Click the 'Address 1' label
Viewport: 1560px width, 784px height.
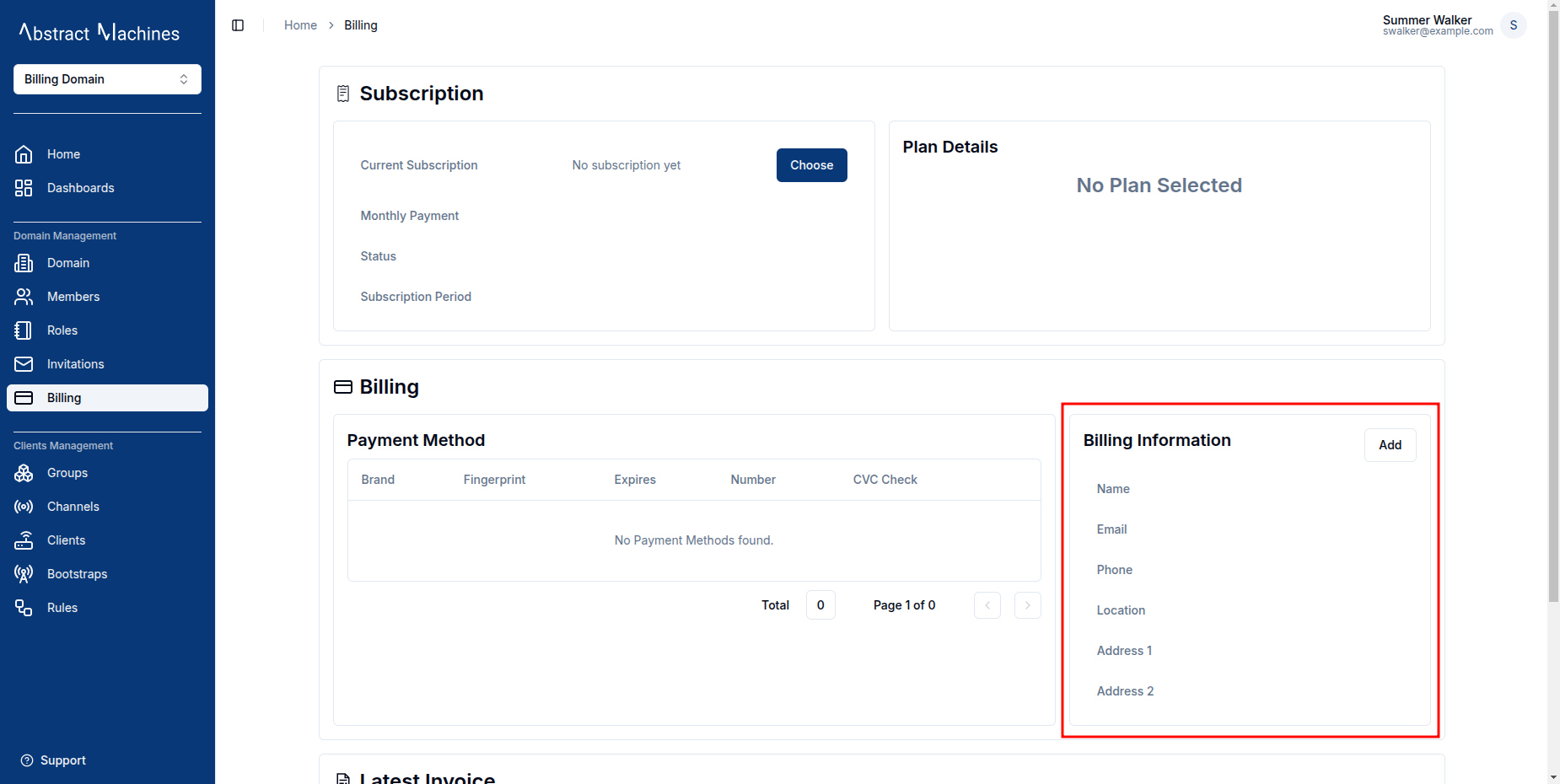click(x=1124, y=651)
